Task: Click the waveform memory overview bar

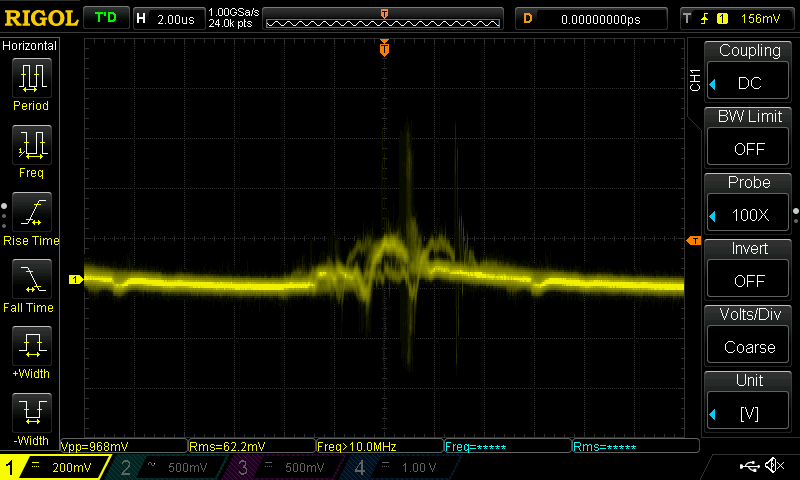Action: (383, 19)
